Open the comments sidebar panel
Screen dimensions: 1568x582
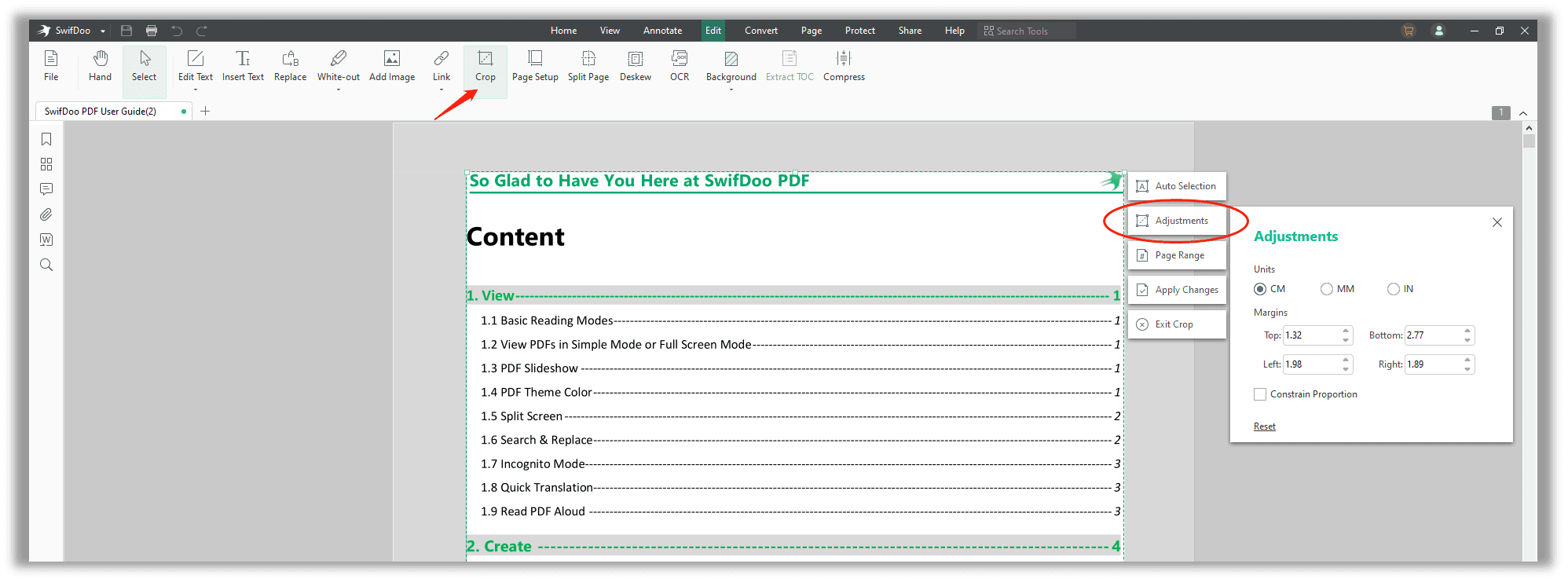pyautogui.click(x=46, y=189)
